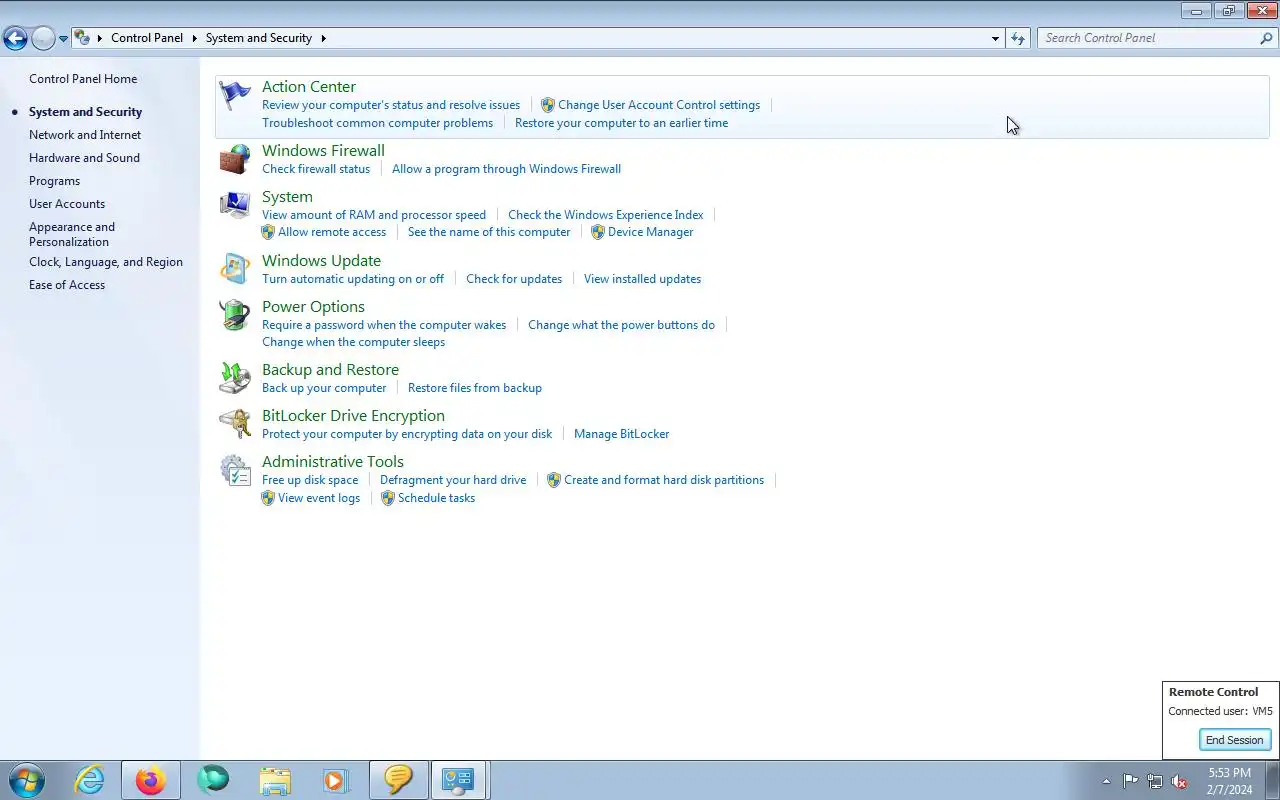Viewport: 1280px width, 800px height.
Task: Click Check the Windows Experience Index
Action: pyautogui.click(x=606, y=215)
